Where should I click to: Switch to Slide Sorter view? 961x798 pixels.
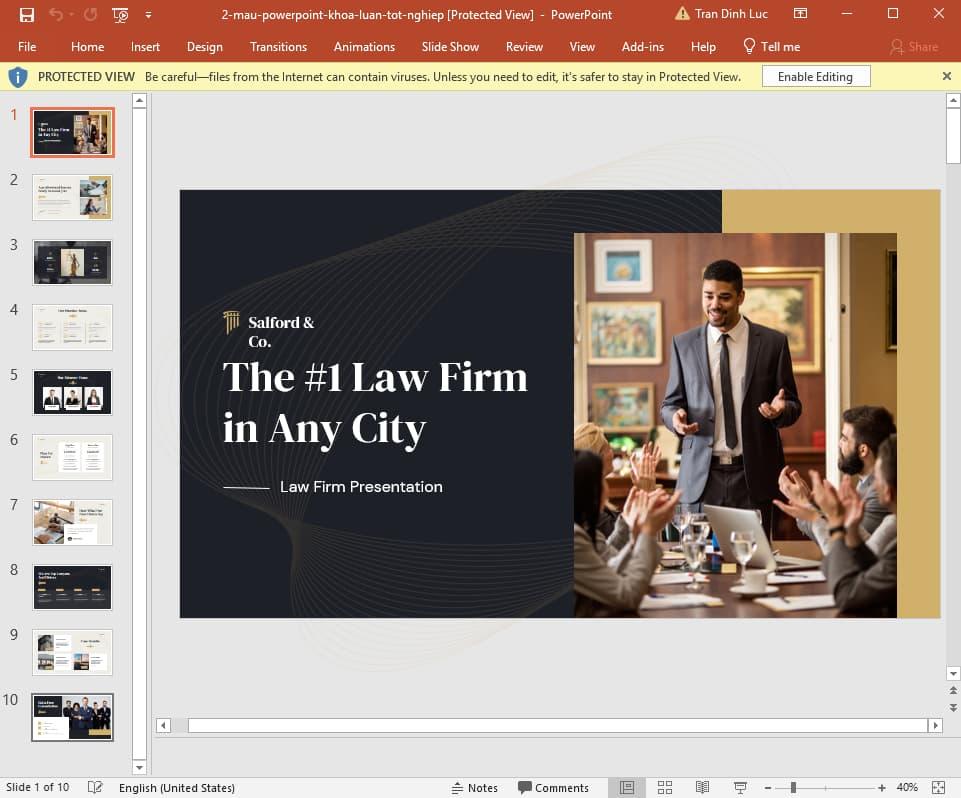coord(665,787)
